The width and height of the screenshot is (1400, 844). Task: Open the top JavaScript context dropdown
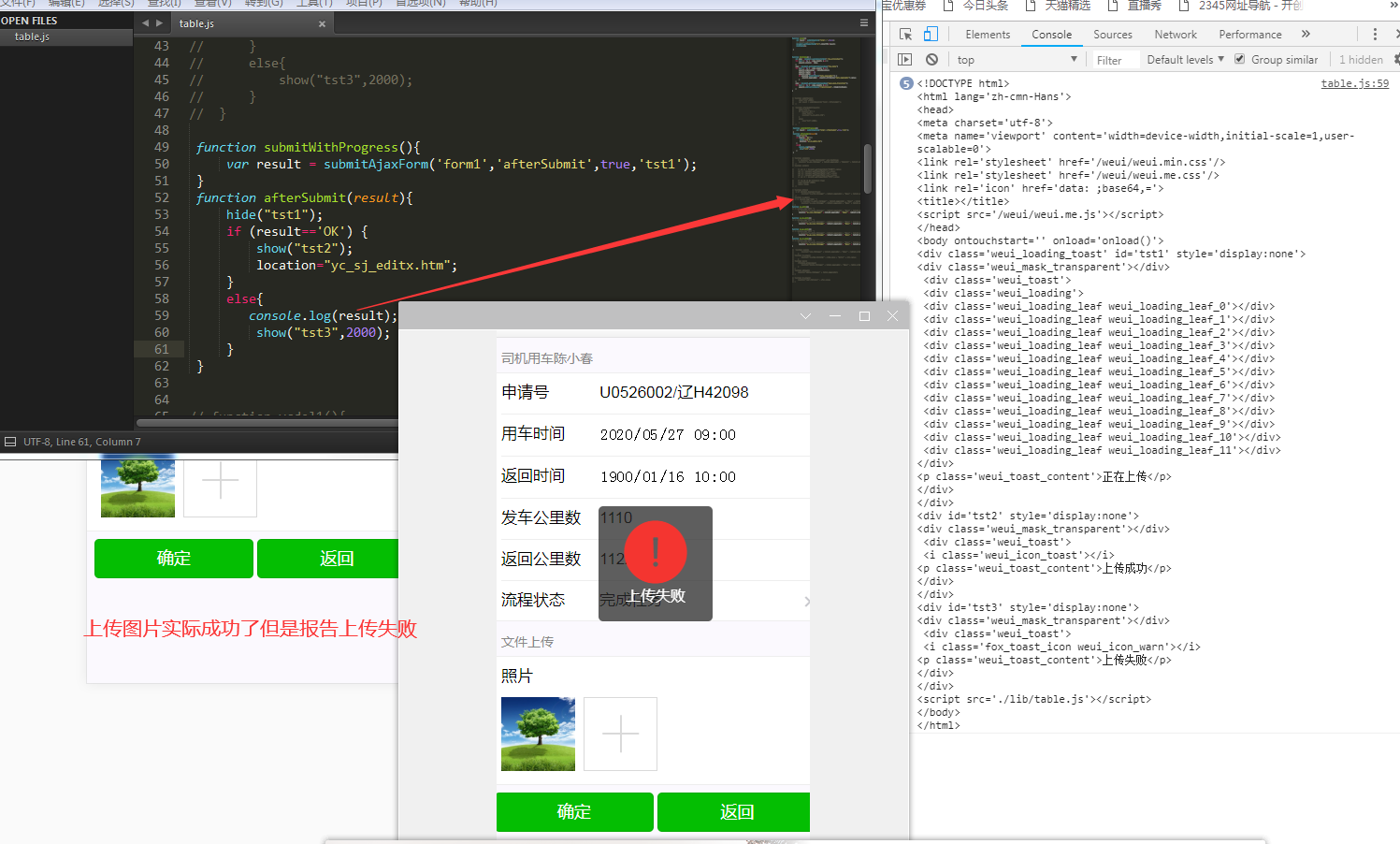click(1018, 60)
